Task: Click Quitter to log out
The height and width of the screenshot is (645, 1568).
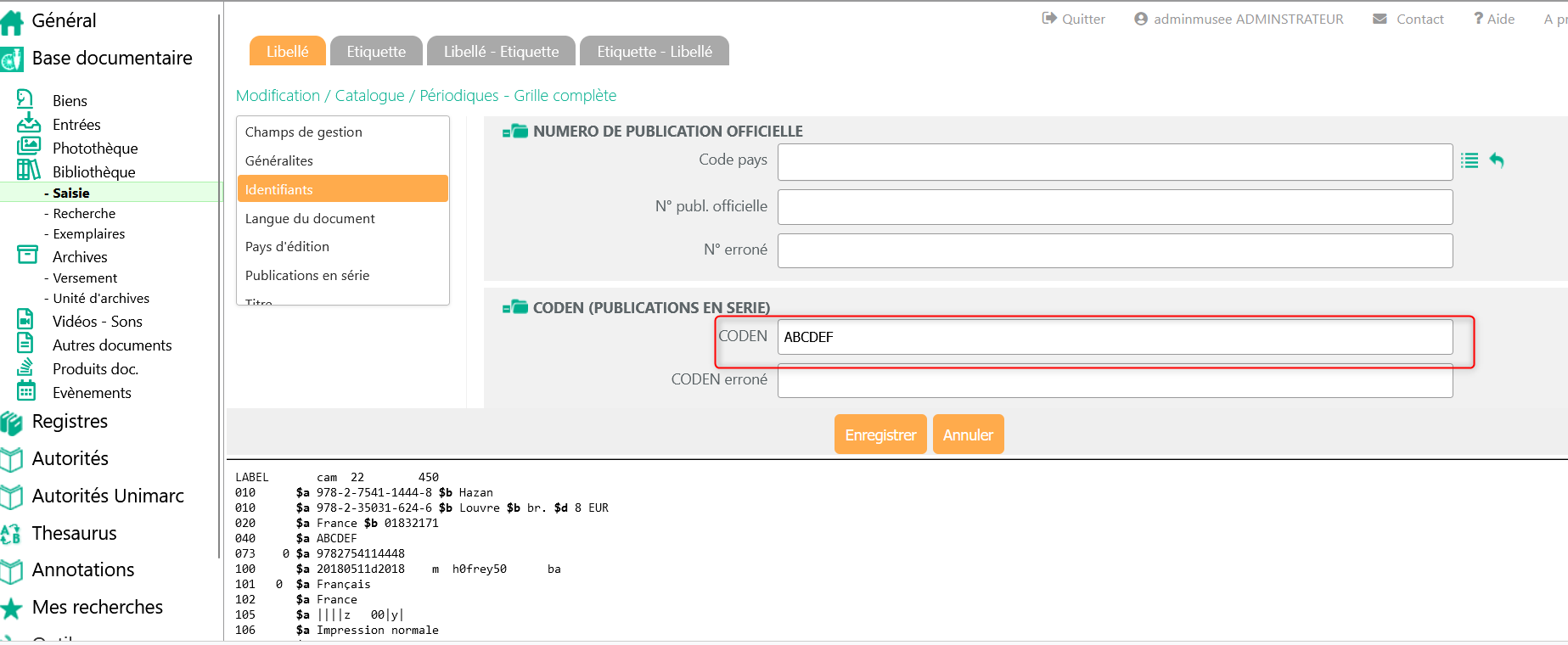Action: [1074, 19]
